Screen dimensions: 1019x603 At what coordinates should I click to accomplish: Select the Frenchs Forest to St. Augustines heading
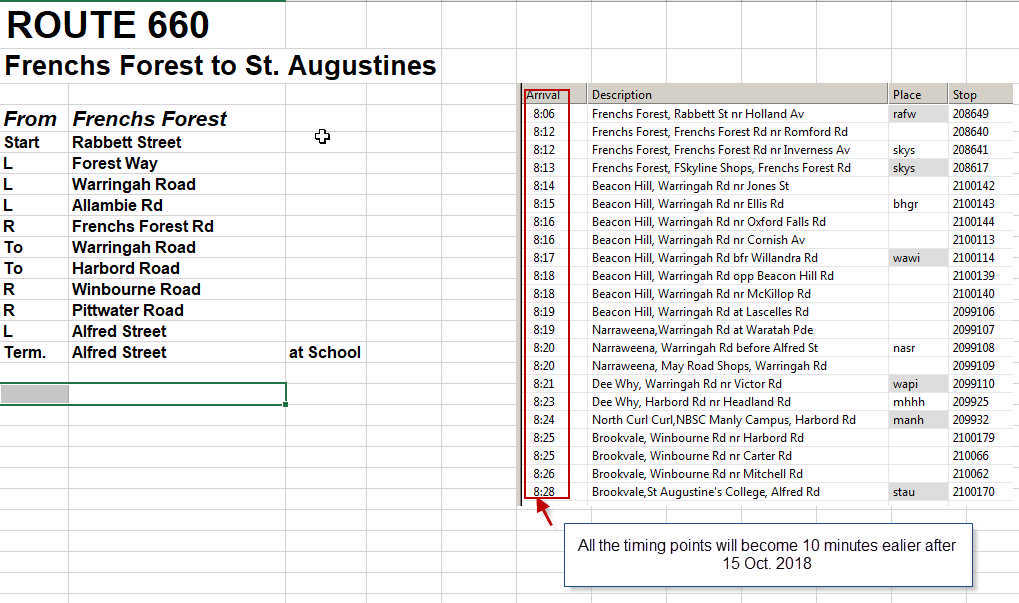(220, 66)
